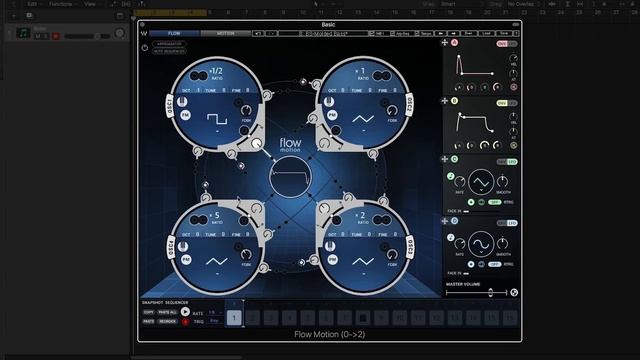Screen dimensions: 640x360
Task: Open the Note Sequencer panel button
Action: 169,51
